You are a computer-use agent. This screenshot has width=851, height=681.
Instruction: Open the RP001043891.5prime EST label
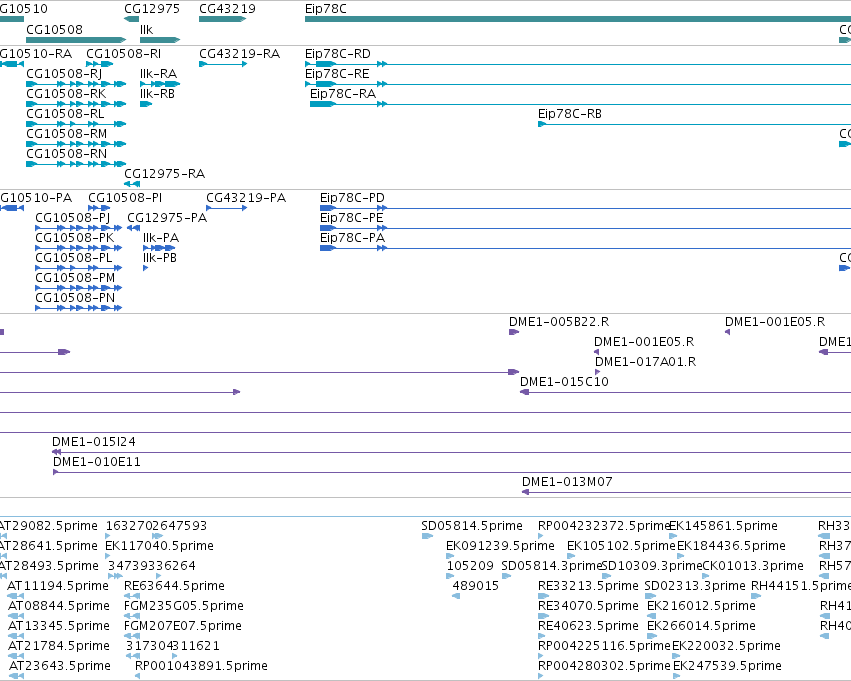[x=201, y=667]
